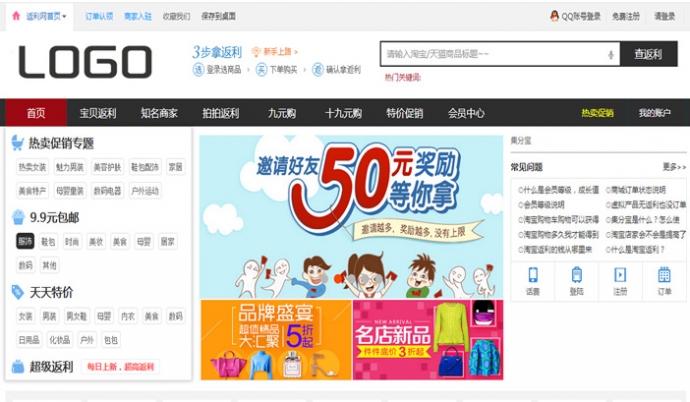
Task: Open 我的账户 in the nav bar
Action: 654,113
